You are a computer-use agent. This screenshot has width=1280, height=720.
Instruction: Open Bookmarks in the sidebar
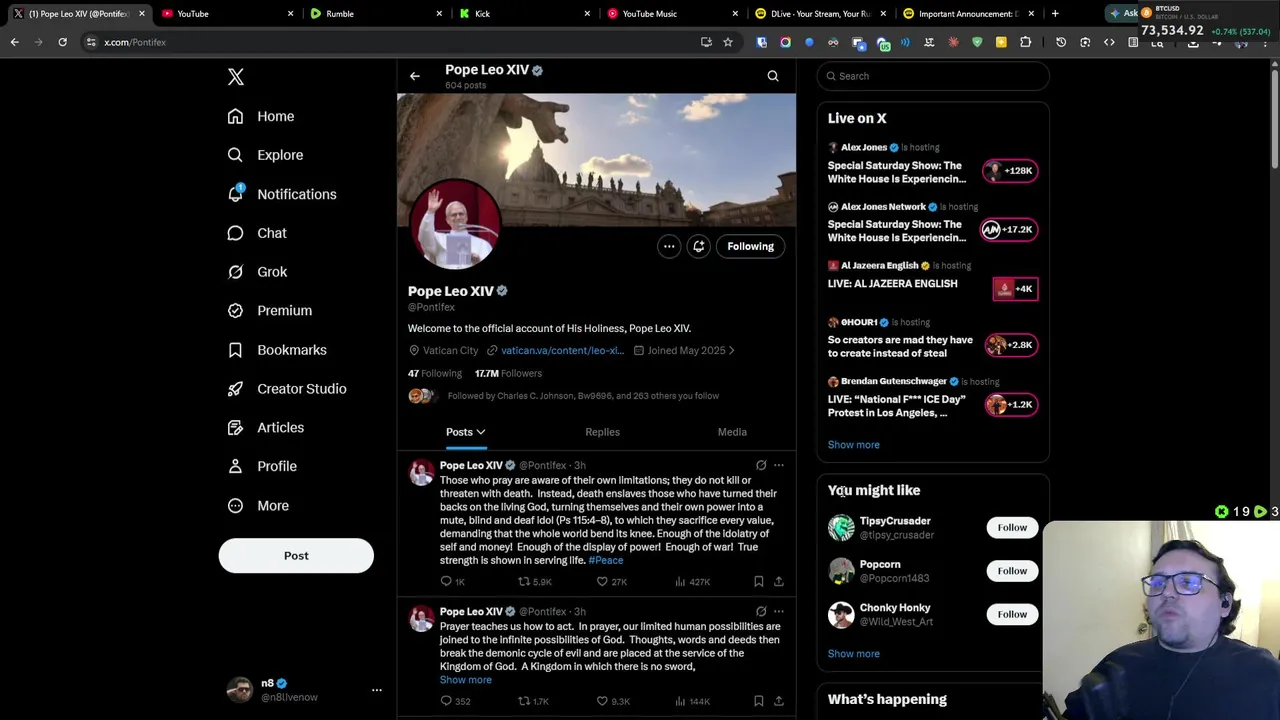point(277,350)
